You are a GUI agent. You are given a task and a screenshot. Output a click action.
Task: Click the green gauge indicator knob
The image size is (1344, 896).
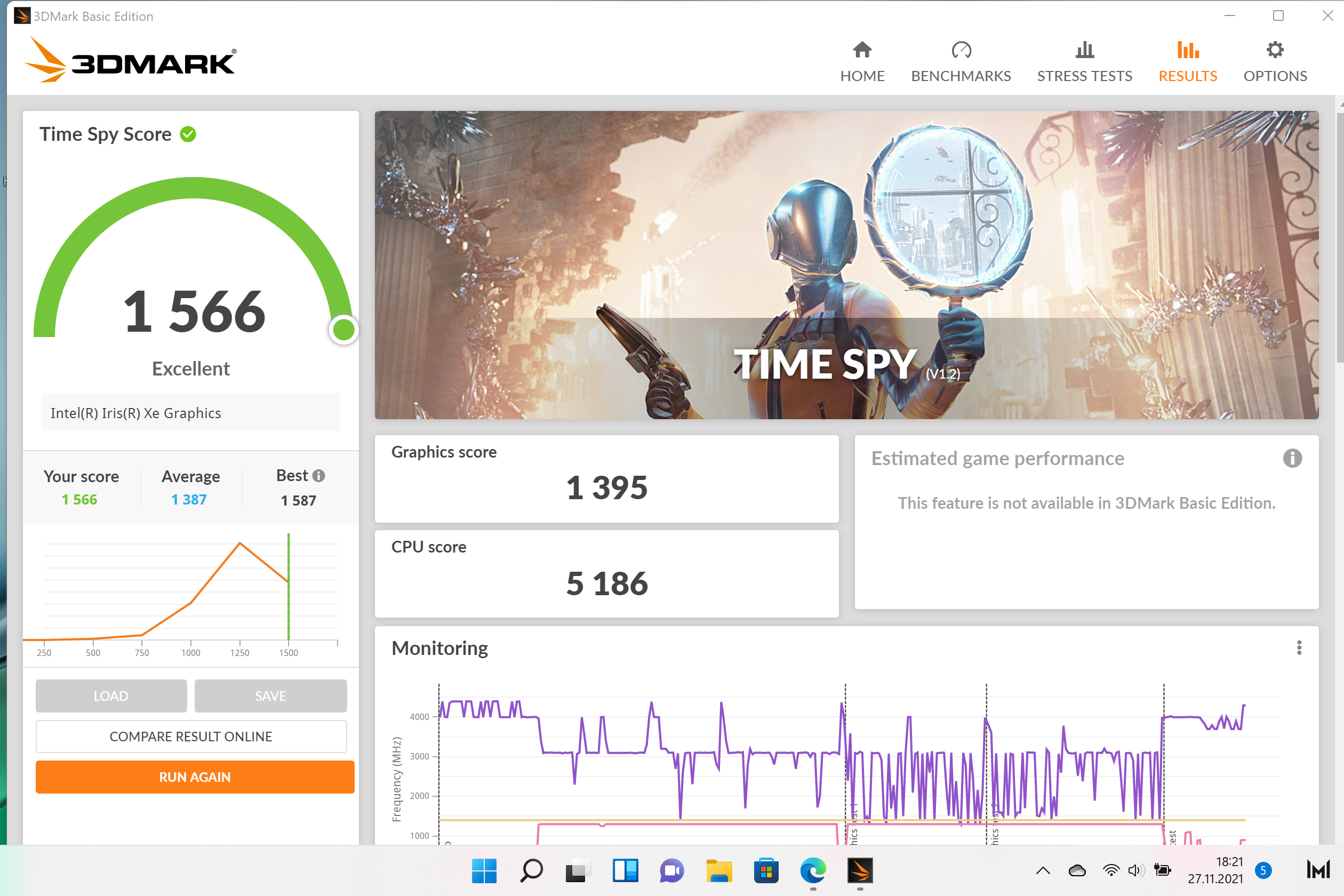coord(343,330)
